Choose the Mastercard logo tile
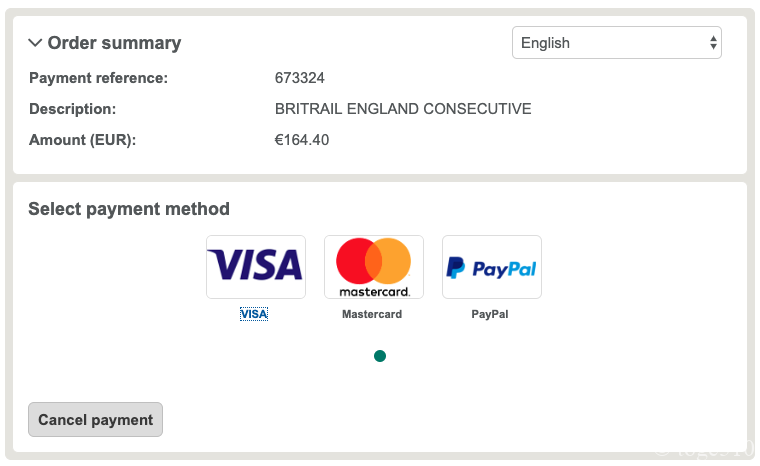Image resolution: width=760 pixels, height=466 pixels. click(374, 266)
